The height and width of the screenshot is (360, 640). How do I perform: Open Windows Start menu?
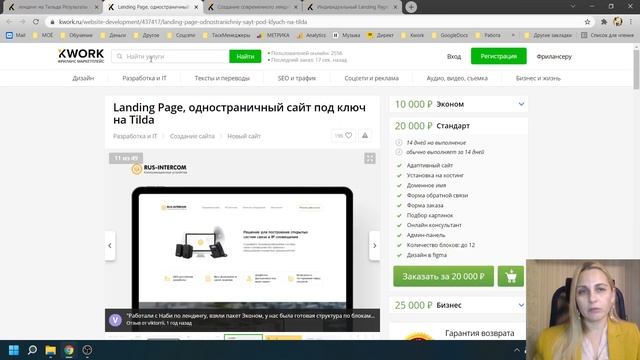(x=14, y=350)
